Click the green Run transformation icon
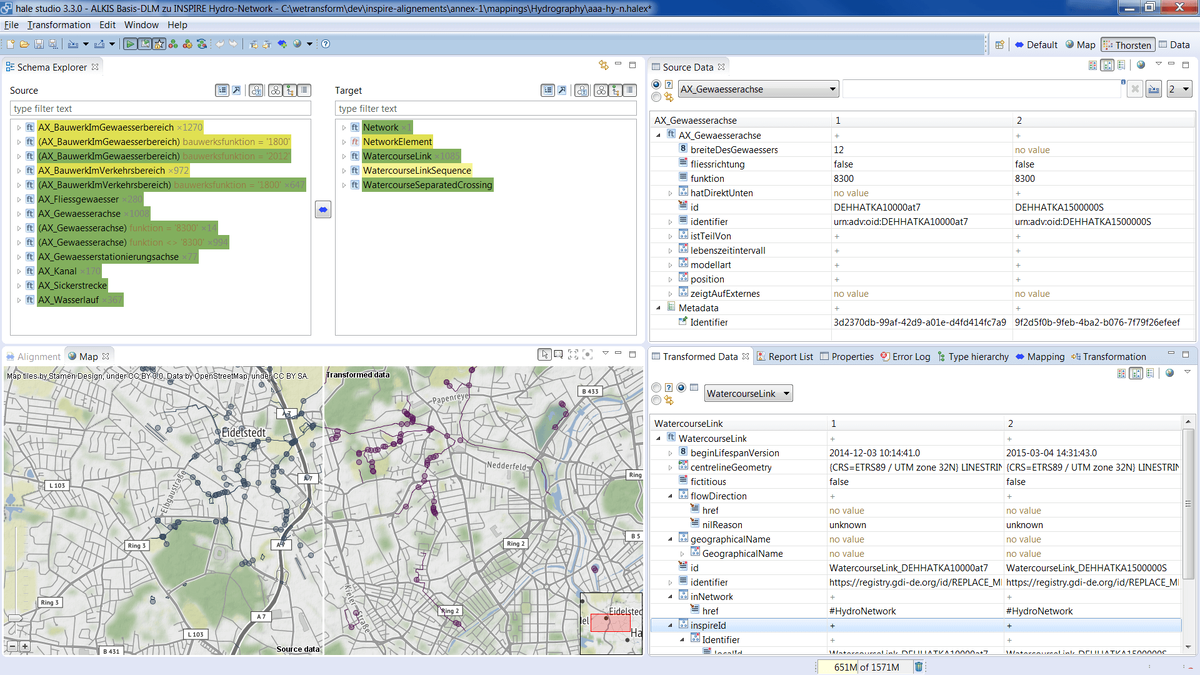This screenshot has width=1200, height=675. pos(130,44)
